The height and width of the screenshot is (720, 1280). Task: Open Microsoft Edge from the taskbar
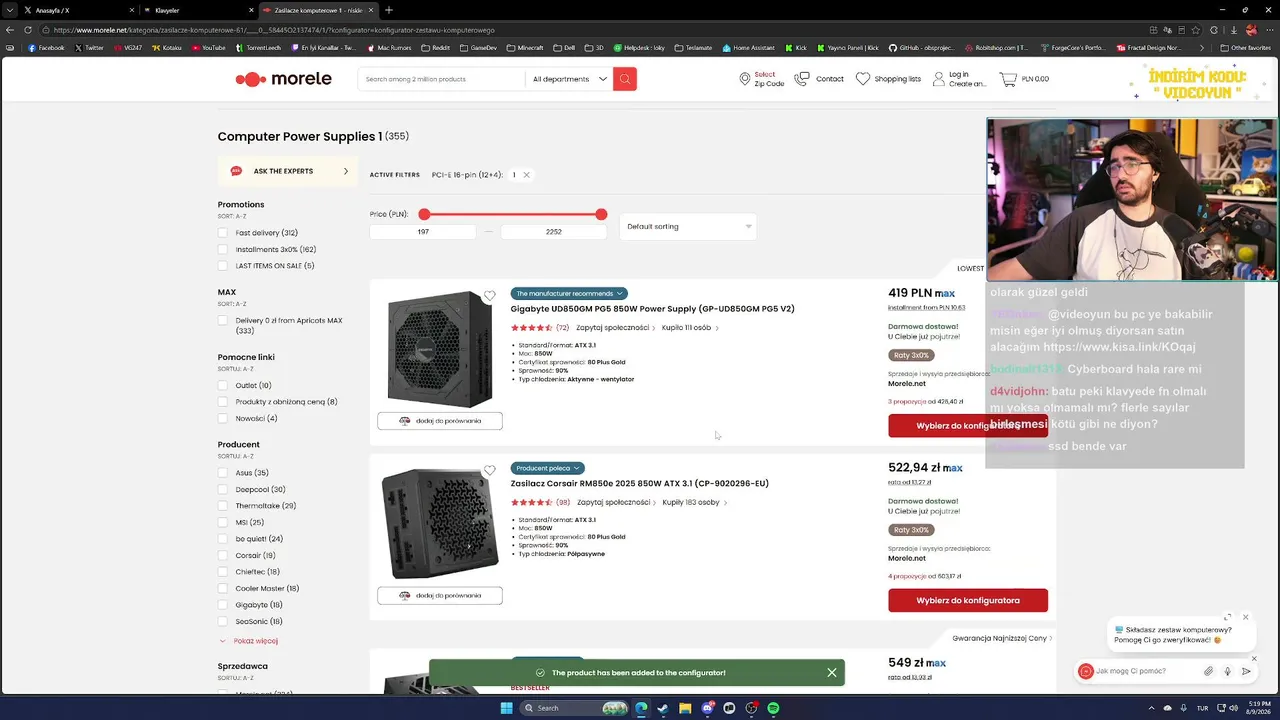pos(641,708)
